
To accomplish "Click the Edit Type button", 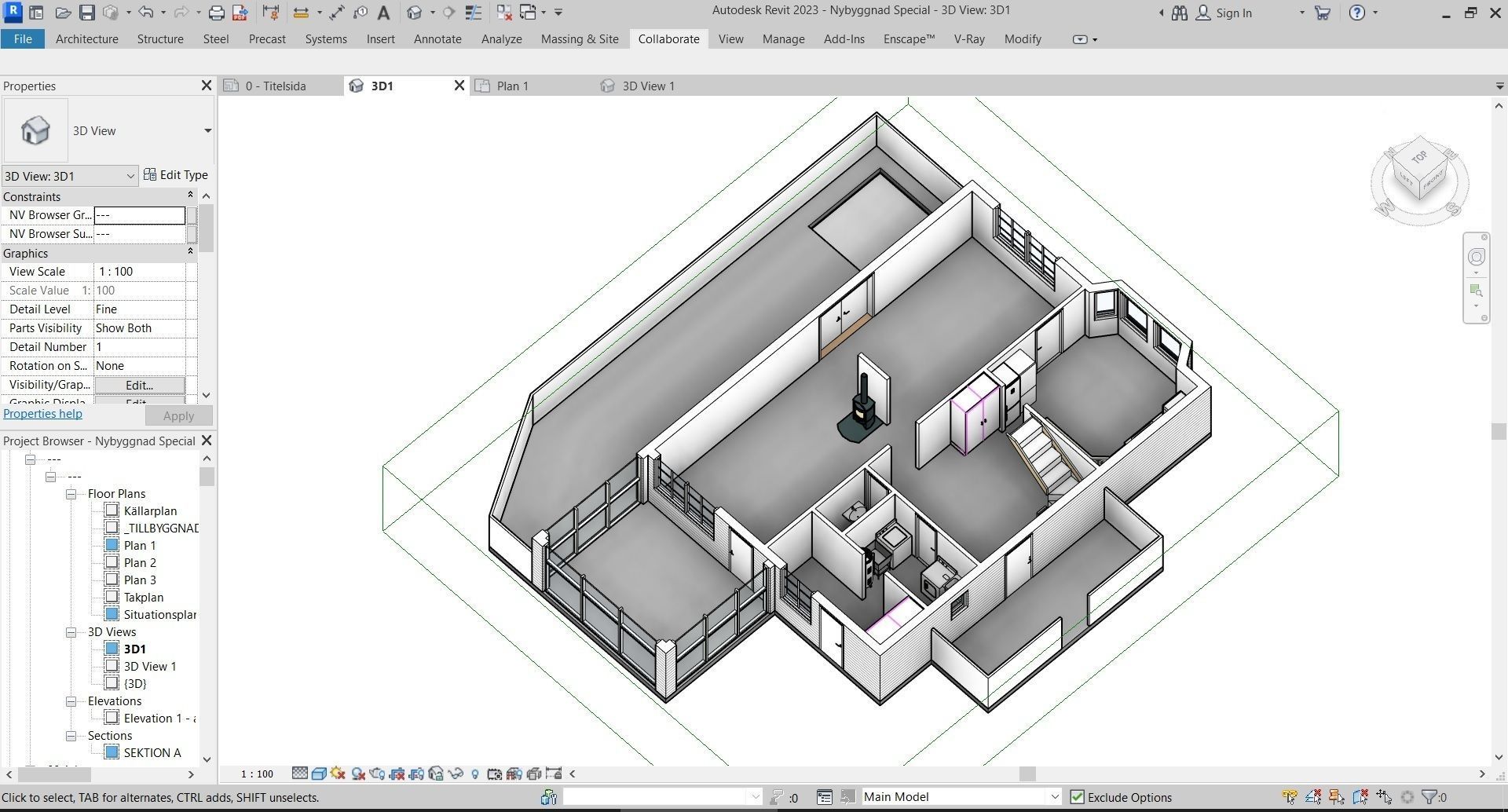I will click(176, 174).
